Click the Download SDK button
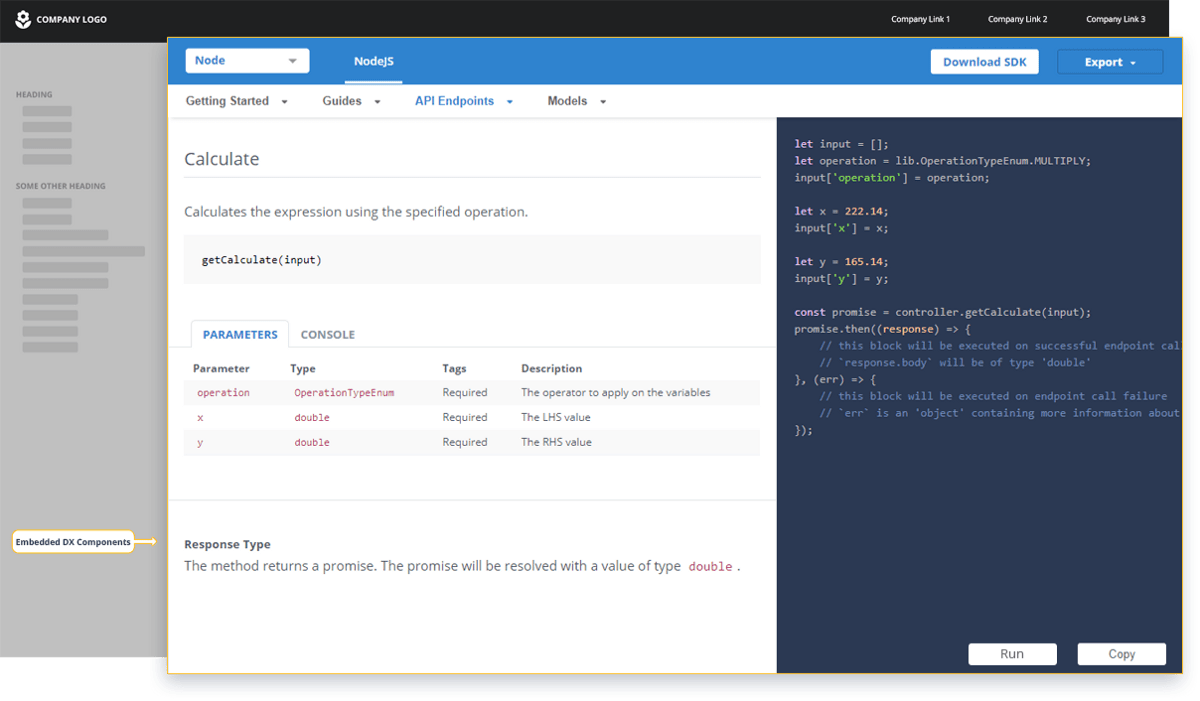 click(x=985, y=62)
